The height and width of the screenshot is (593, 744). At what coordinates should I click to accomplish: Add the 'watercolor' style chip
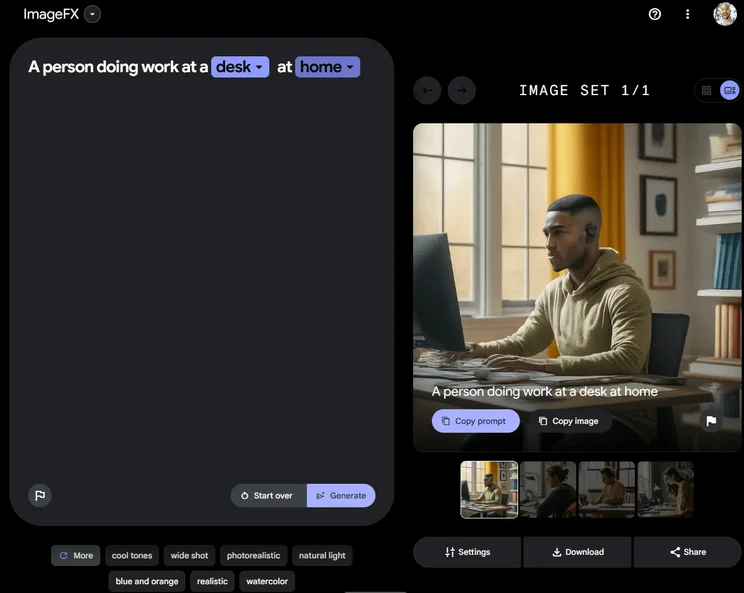[x=267, y=581]
